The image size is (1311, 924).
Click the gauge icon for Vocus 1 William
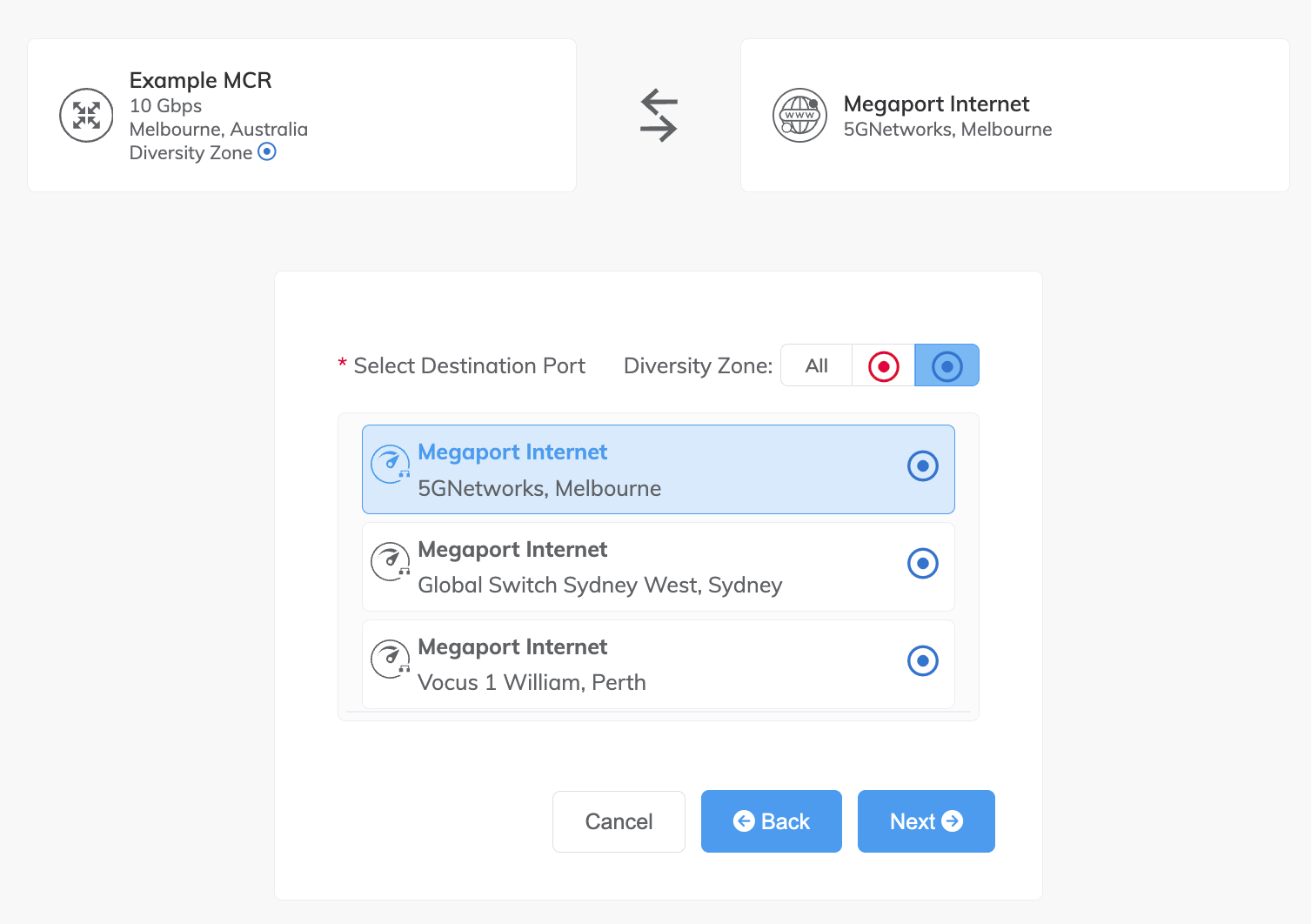coord(391,659)
